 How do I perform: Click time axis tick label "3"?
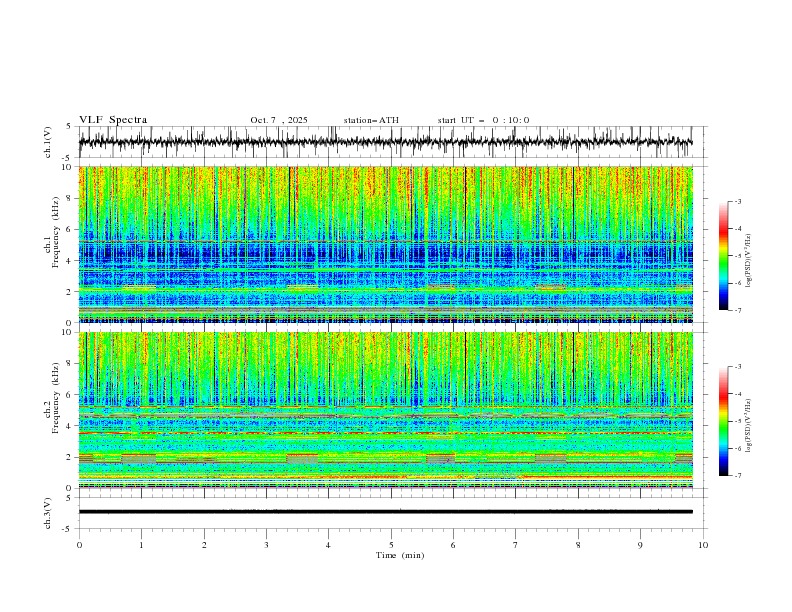pyautogui.click(x=266, y=545)
